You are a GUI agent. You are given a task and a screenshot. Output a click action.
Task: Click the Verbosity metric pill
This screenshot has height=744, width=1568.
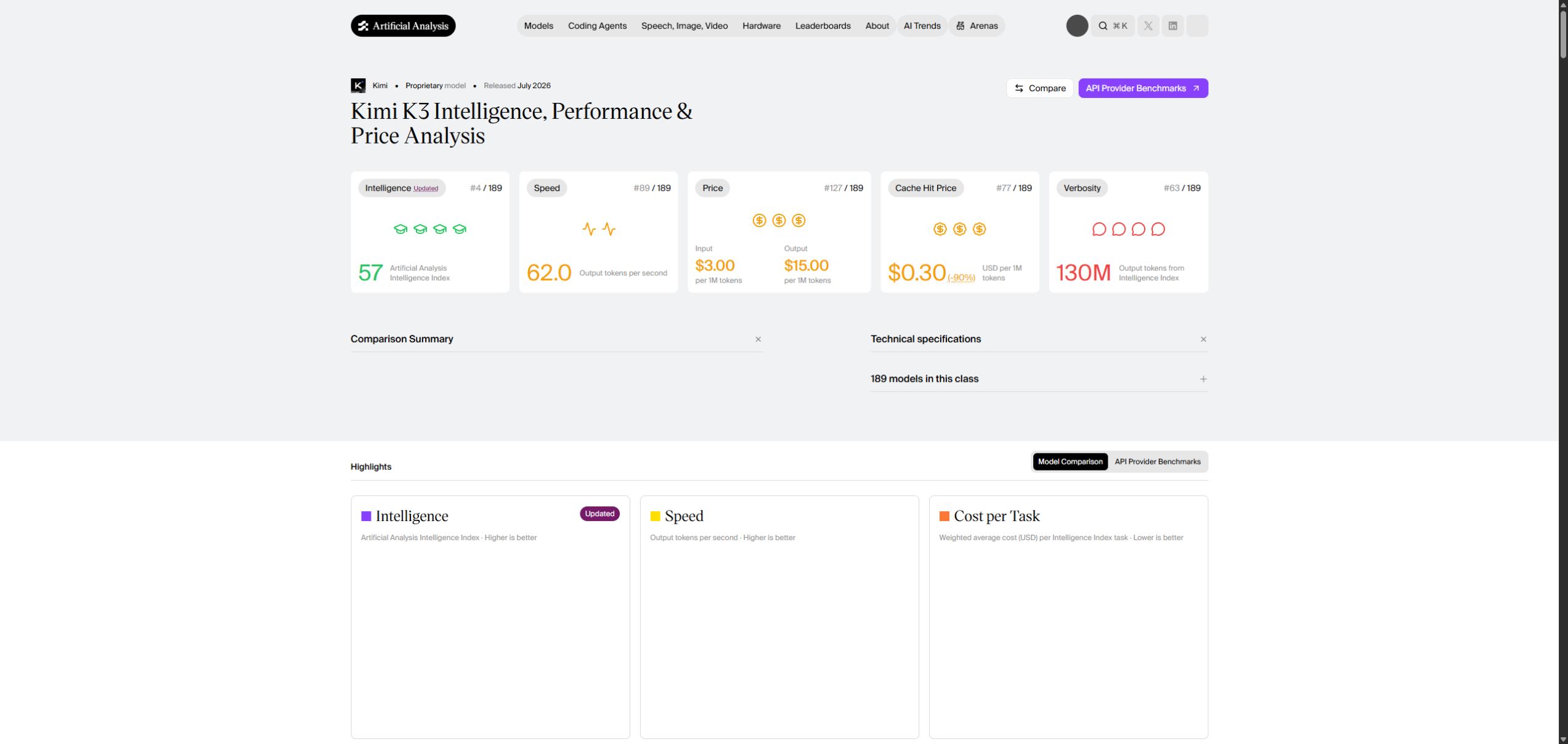coord(1081,188)
